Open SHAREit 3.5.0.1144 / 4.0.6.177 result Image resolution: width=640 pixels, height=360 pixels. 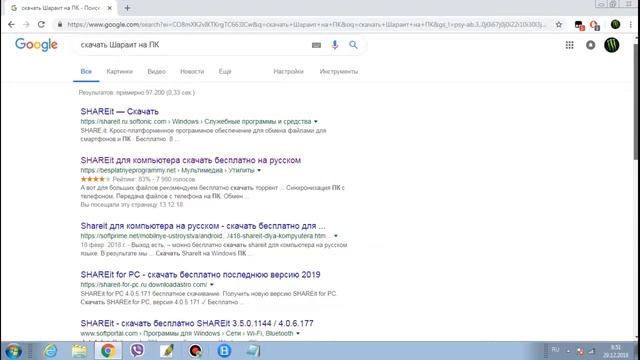197,323
